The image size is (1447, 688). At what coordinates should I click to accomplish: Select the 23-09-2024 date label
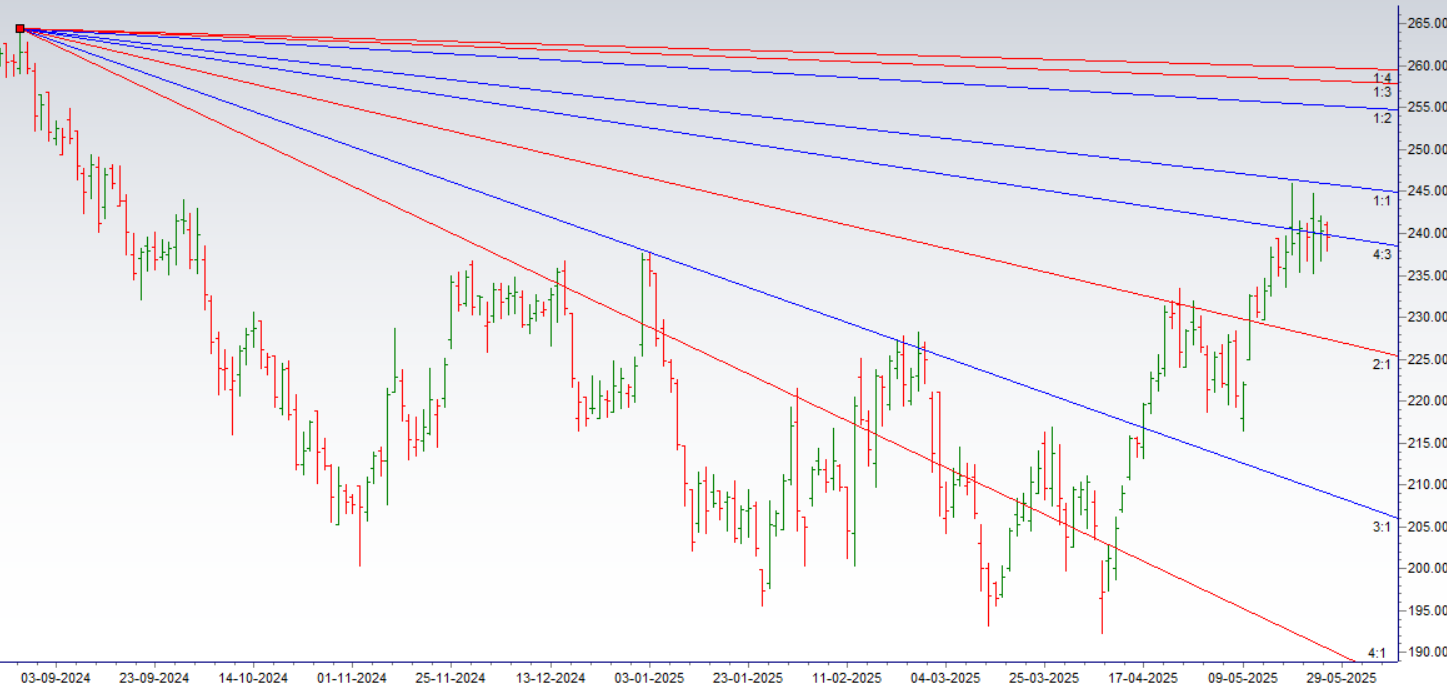(153, 678)
